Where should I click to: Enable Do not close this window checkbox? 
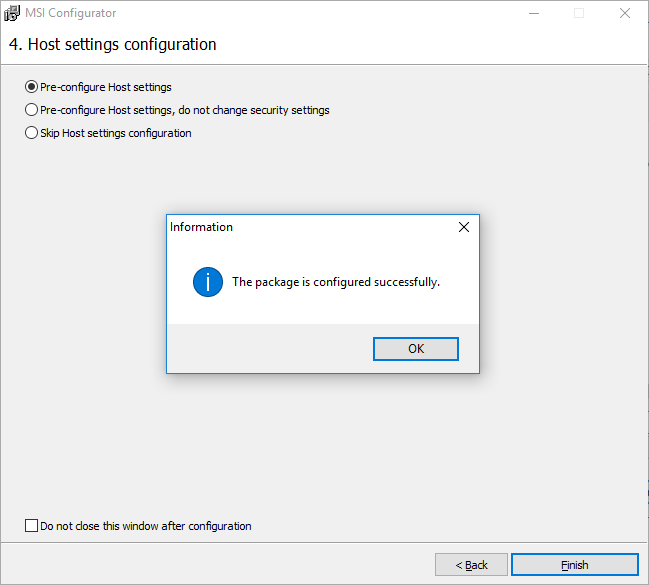31,526
